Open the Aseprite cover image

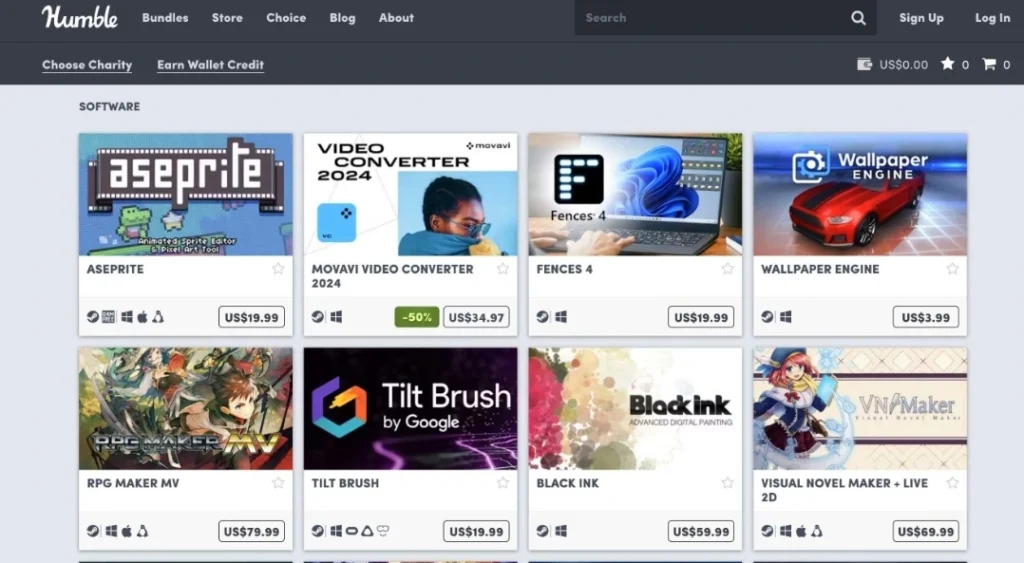(185, 194)
